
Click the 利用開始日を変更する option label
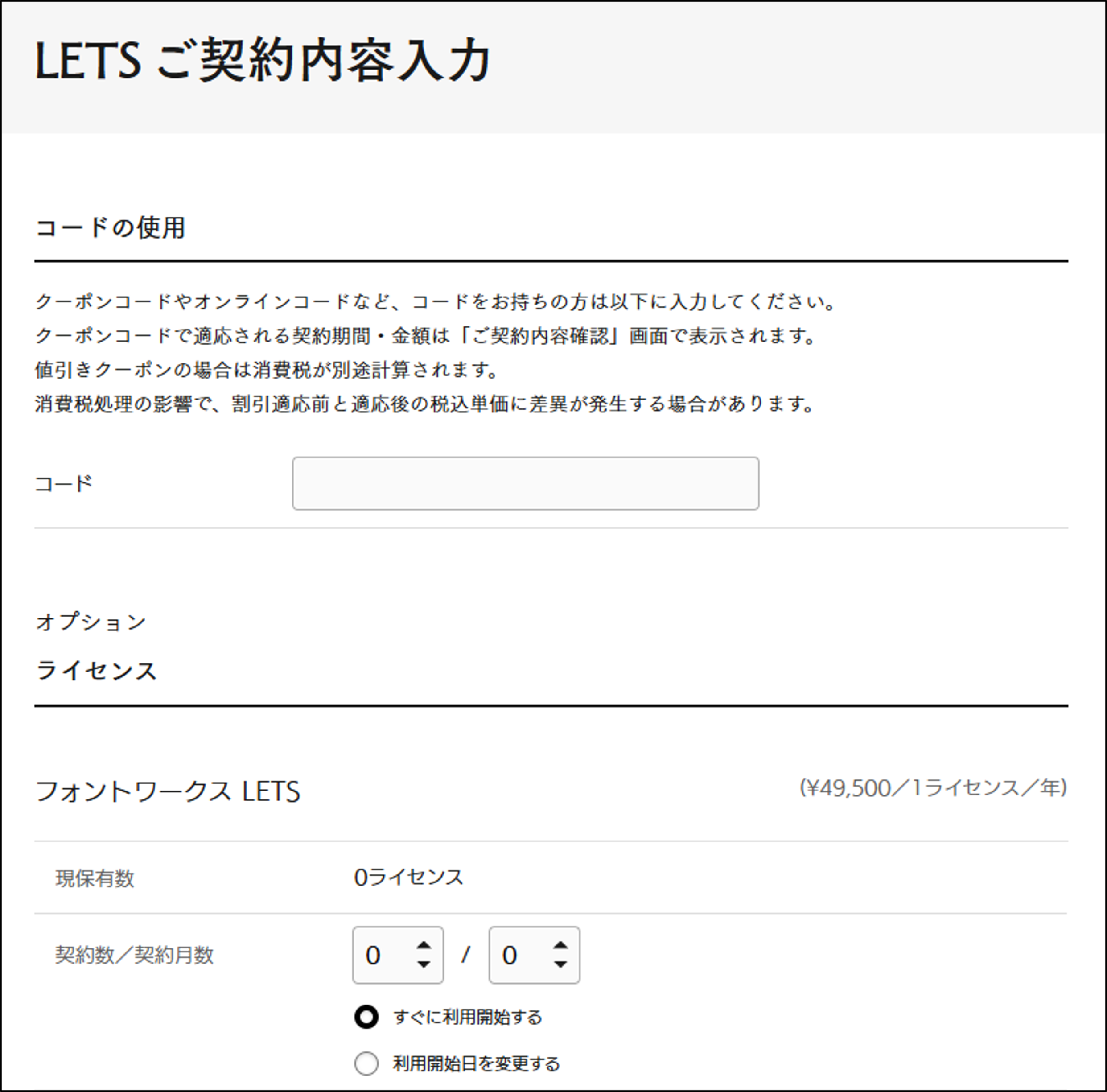pos(476,1064)
